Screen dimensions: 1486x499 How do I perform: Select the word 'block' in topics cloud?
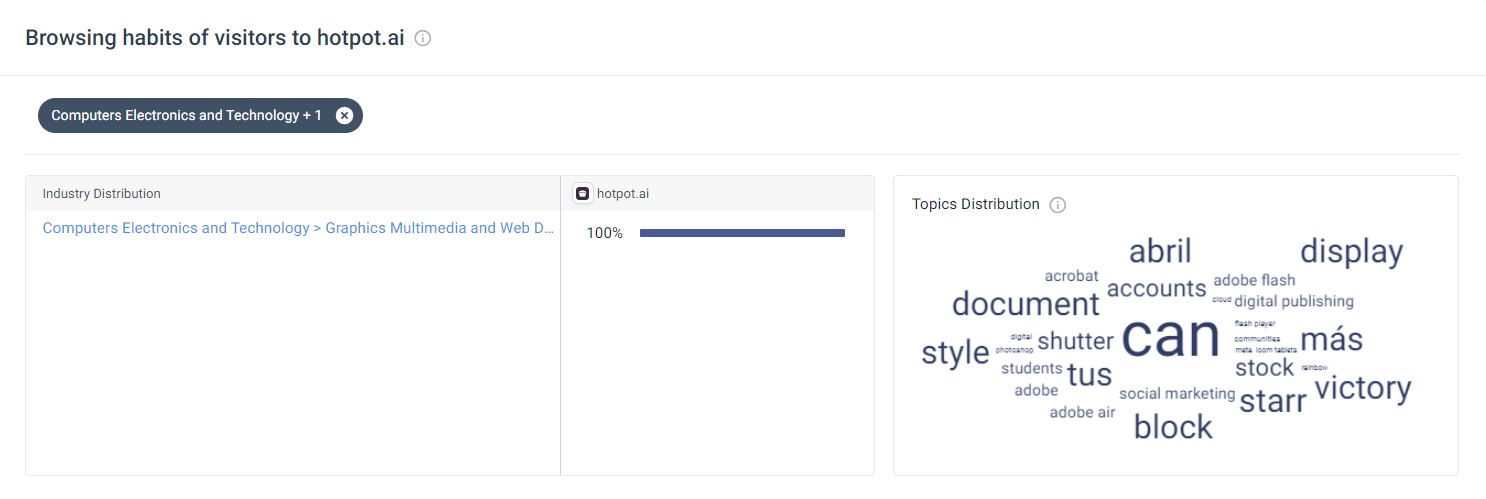pyautogui.click(x=1173, y=427)
